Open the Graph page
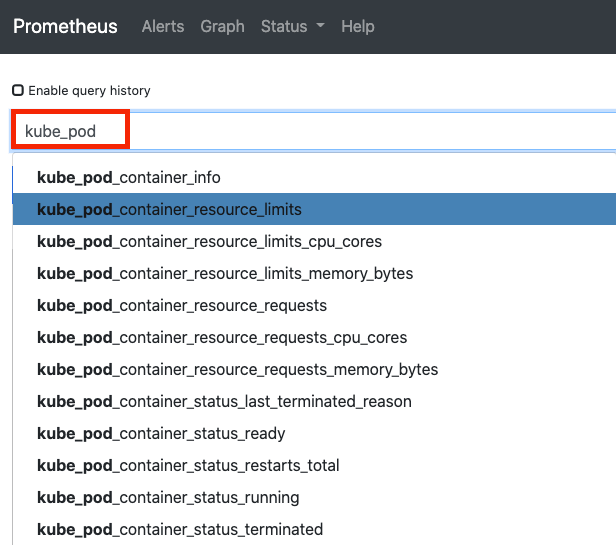This screenshot has width=616, height=545. pos(222,26)
